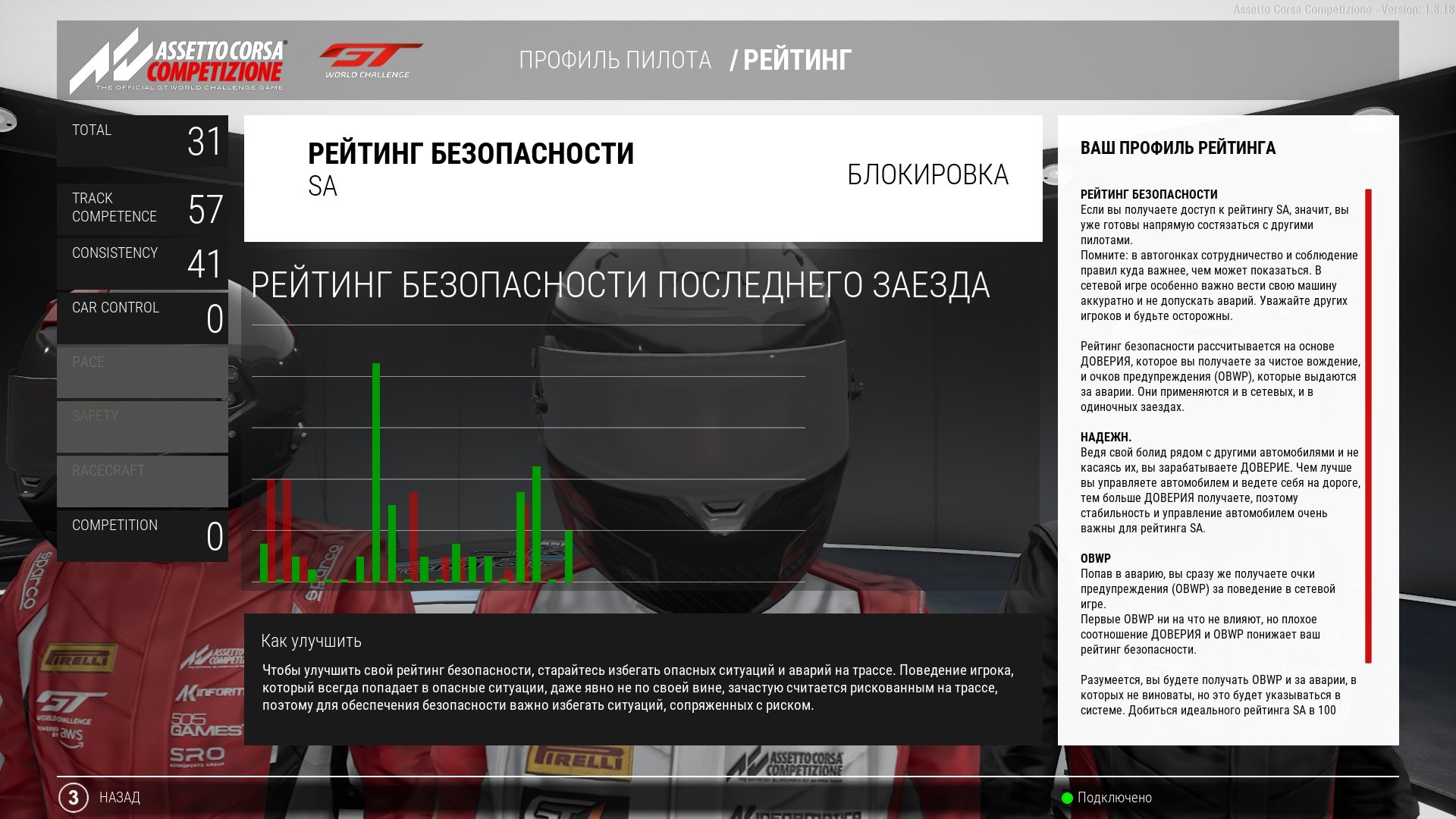1456x819 pixels.
Task: Open the CAR CONTROL rating tile
Action: click(143, 317)
